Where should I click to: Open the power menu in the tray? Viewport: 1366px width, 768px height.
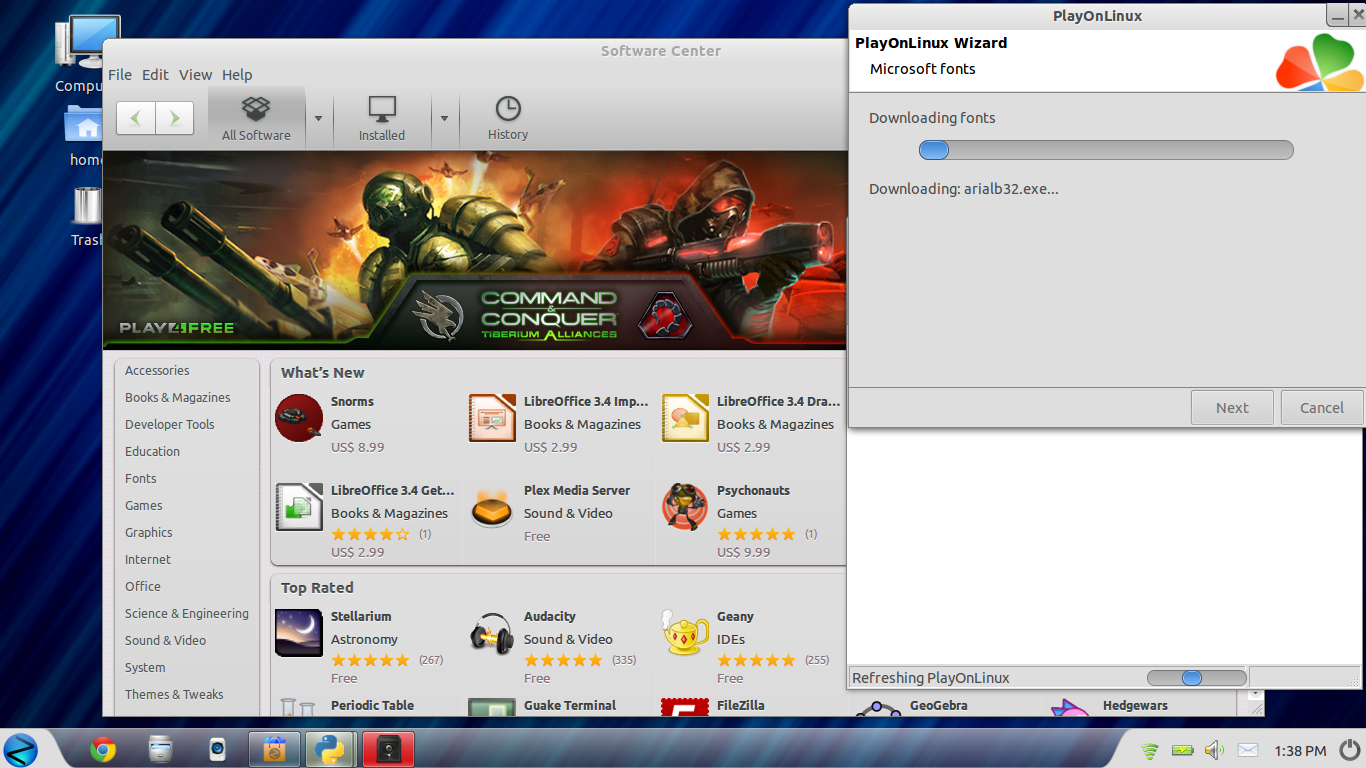(1350, 750)
